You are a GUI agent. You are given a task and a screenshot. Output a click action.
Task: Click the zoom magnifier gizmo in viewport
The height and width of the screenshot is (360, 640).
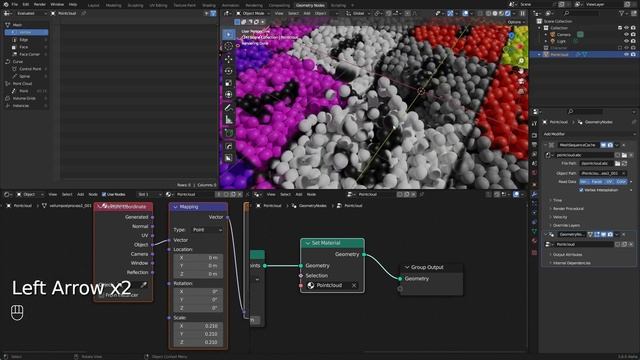521,61
